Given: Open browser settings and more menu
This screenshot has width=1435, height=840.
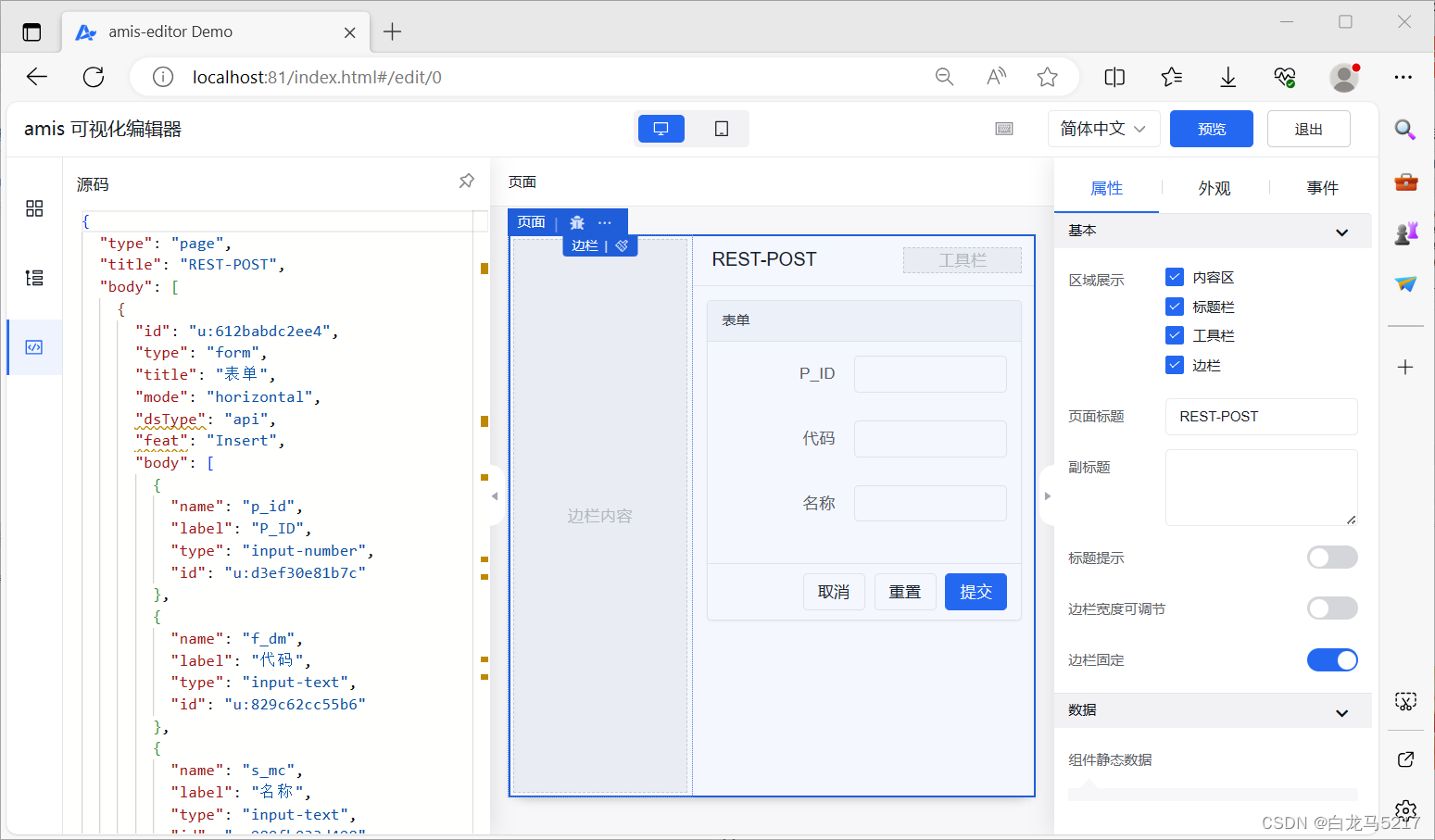Looking at the screenshot, I should [x=1404, y=77].
